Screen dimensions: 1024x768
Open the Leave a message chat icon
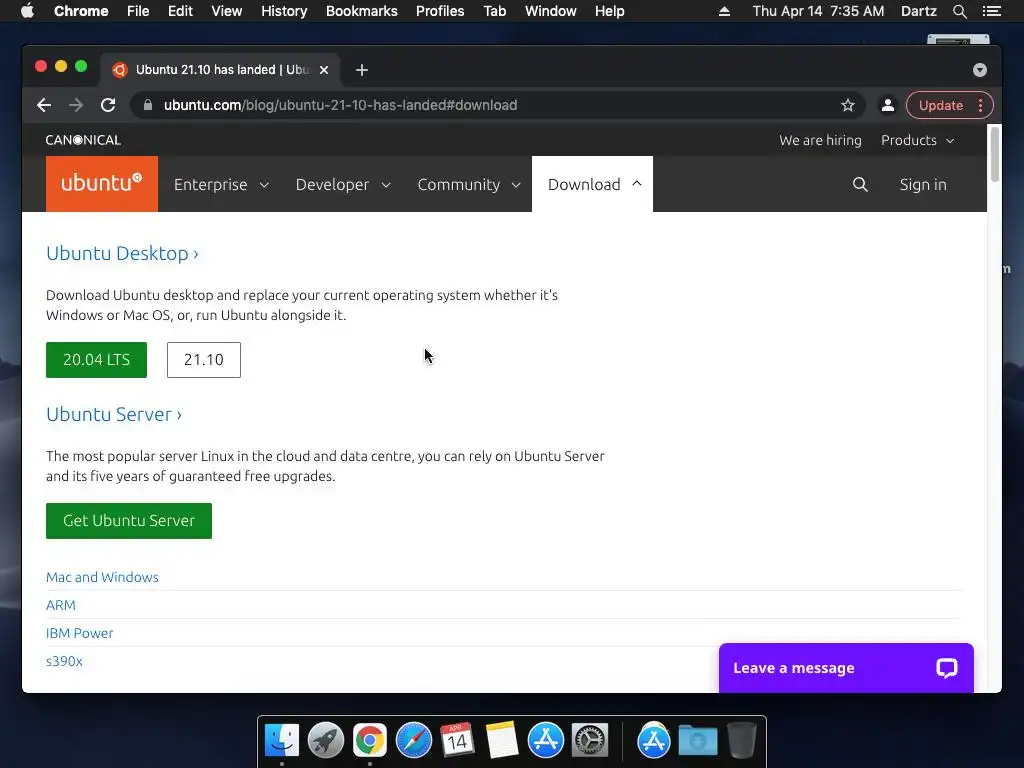946,668
